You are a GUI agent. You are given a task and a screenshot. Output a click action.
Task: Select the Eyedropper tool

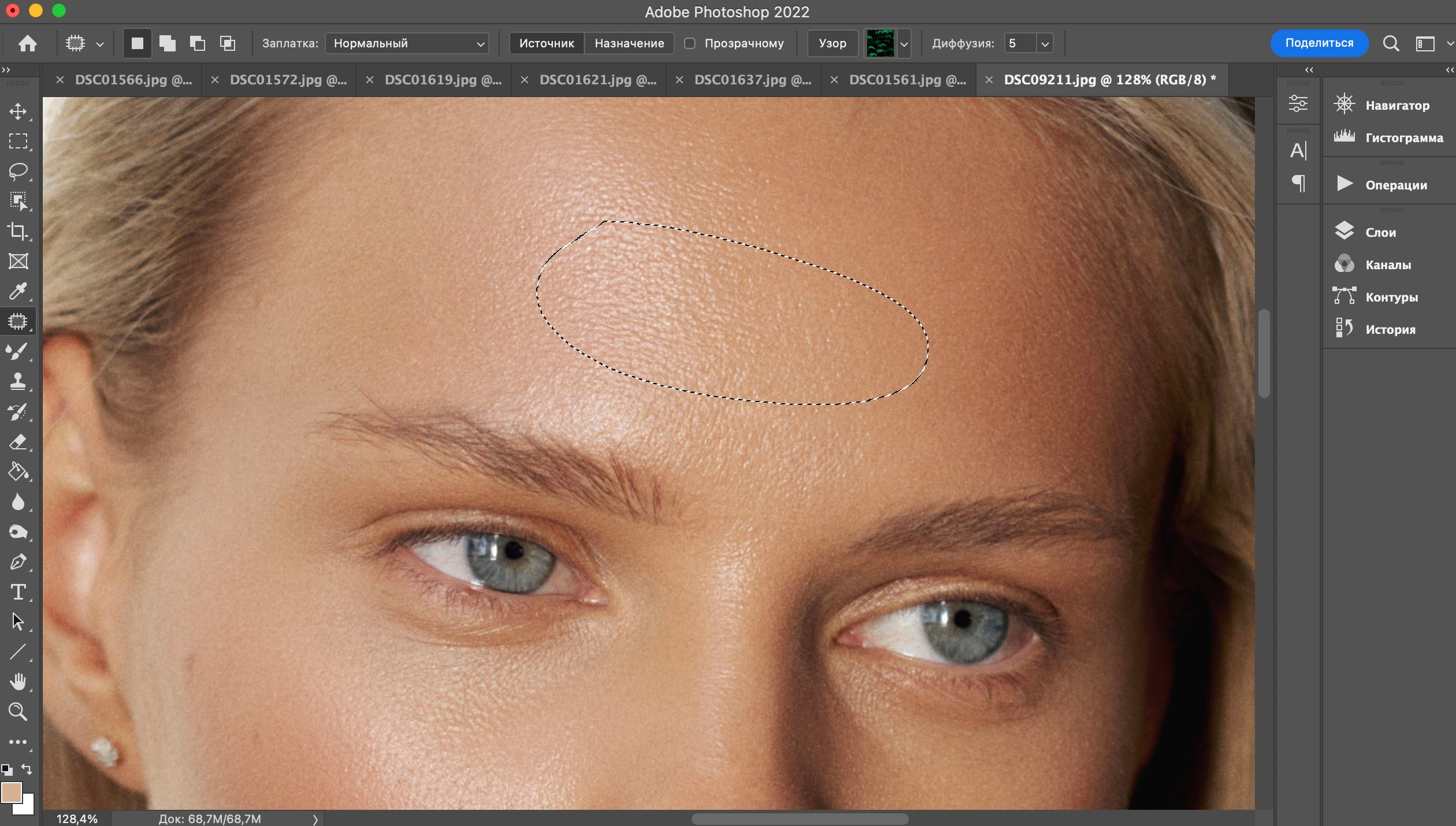pyautogui.click(x=18, y=292)
